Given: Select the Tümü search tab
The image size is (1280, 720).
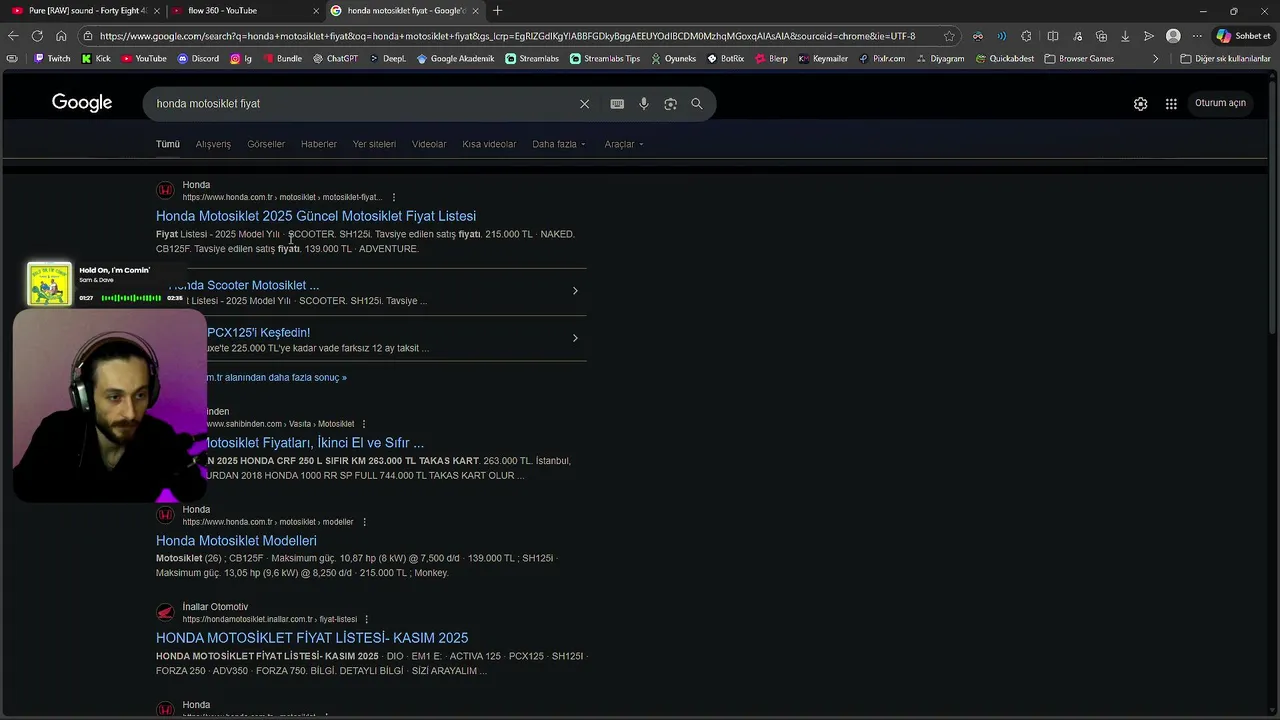Looking at the screenshot, I should point(168,144).
